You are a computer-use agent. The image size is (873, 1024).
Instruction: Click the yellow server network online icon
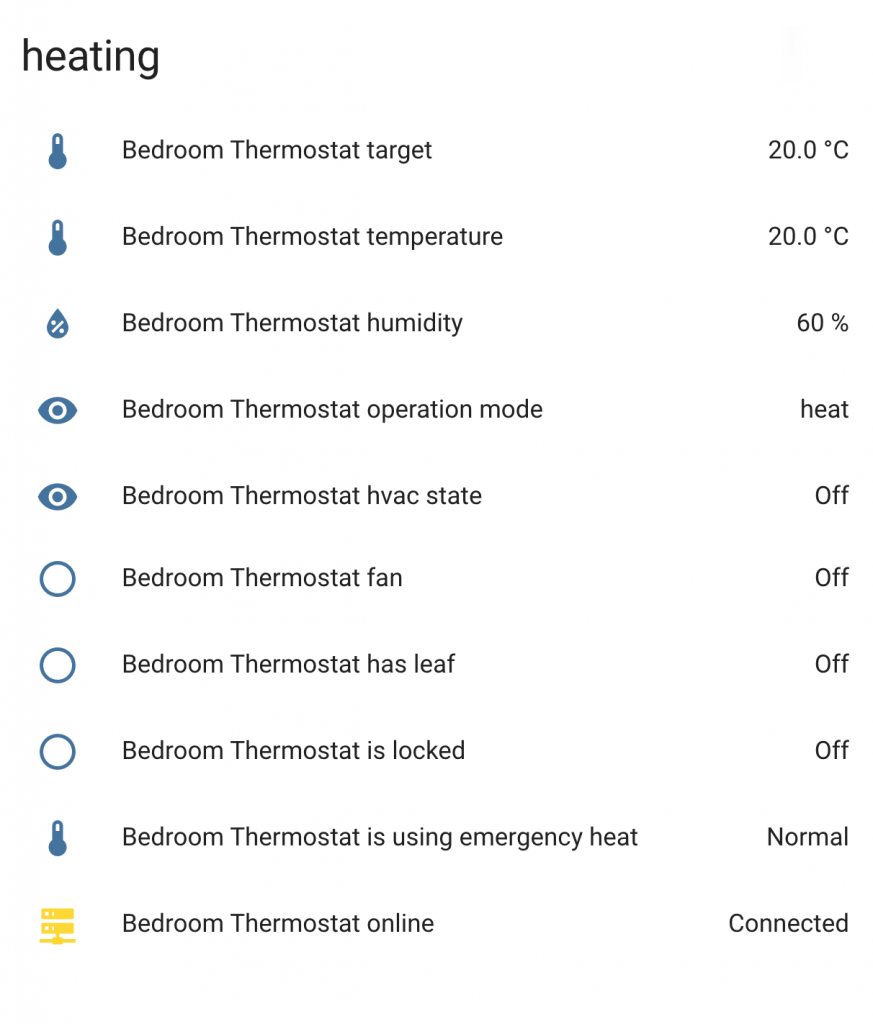pyautogui.click(x=58, y=924)
